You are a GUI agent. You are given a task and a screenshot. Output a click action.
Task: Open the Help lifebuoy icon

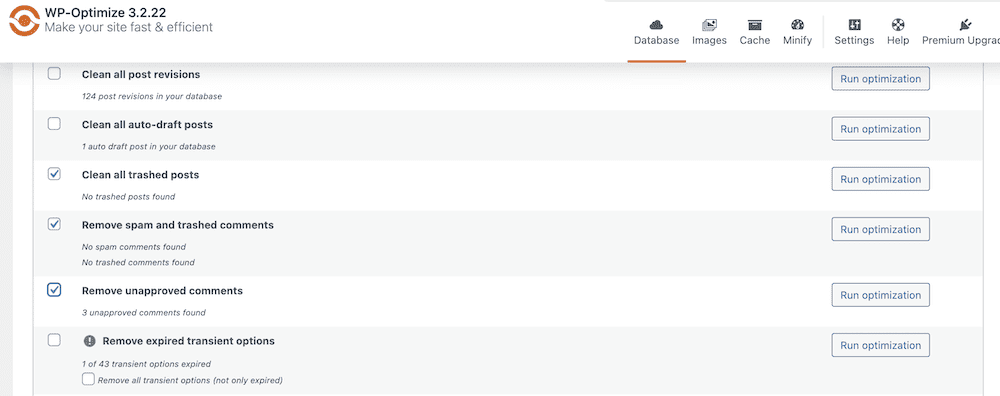(897, 25)
